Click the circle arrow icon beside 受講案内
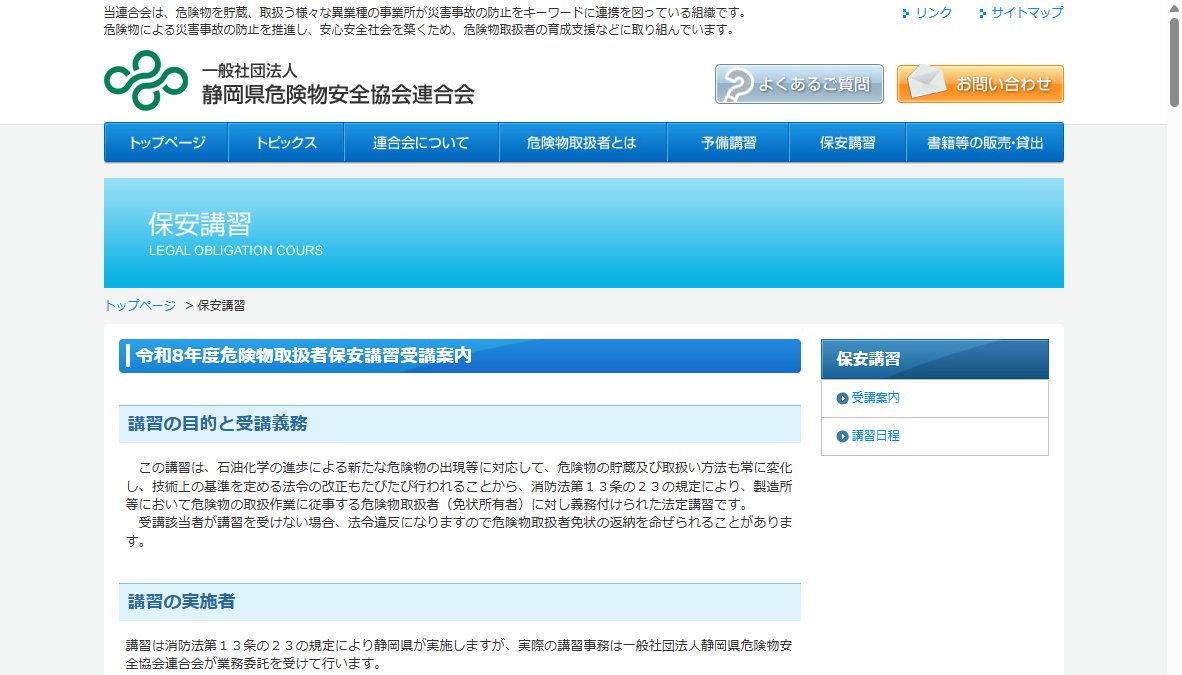Viewport: 1182px width, 675px height. [842, 398]
